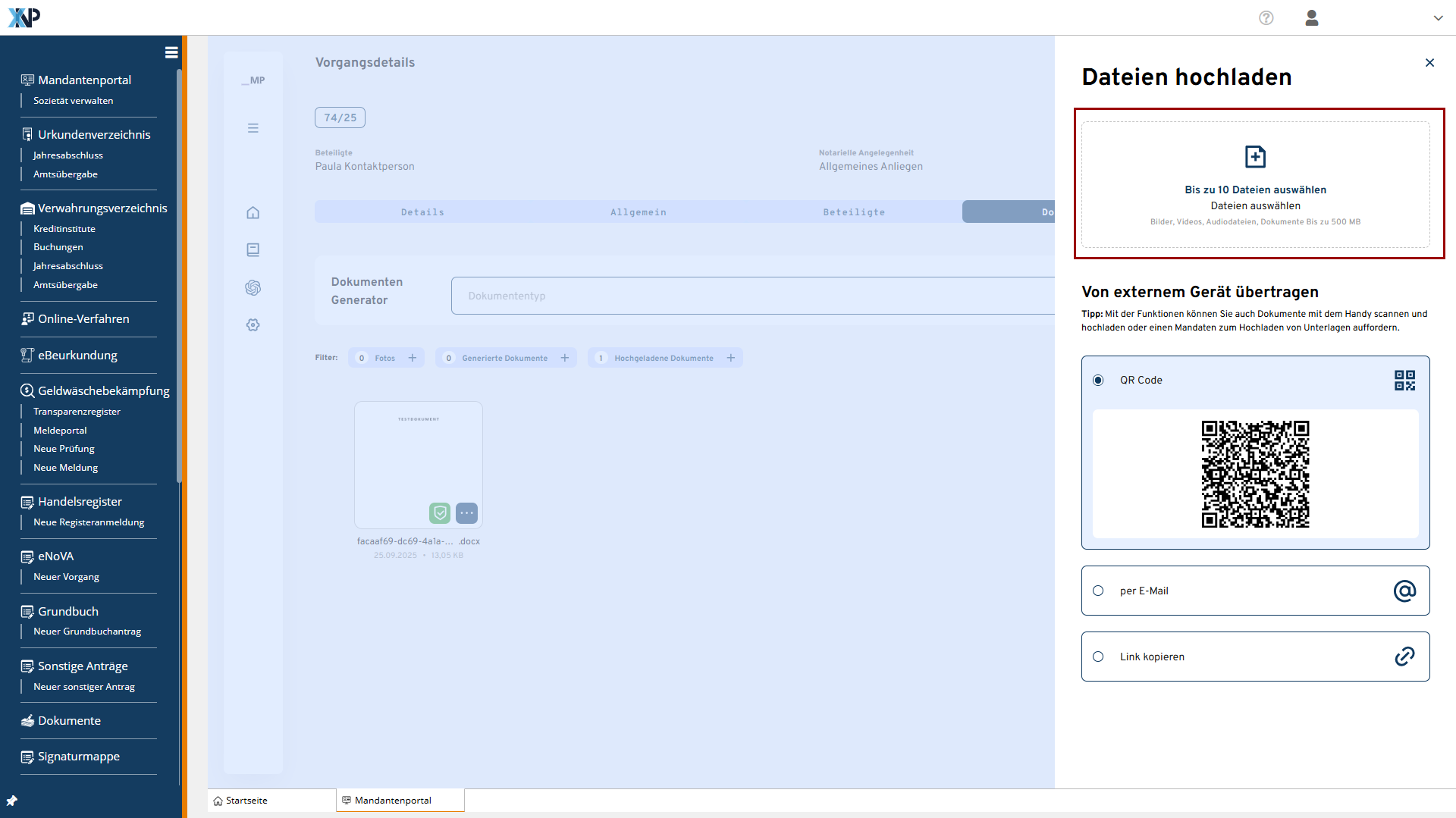The image size is (1456, 818).
Task: Open the Dokumententyp combo box
Action: click(x=753, y=296)
